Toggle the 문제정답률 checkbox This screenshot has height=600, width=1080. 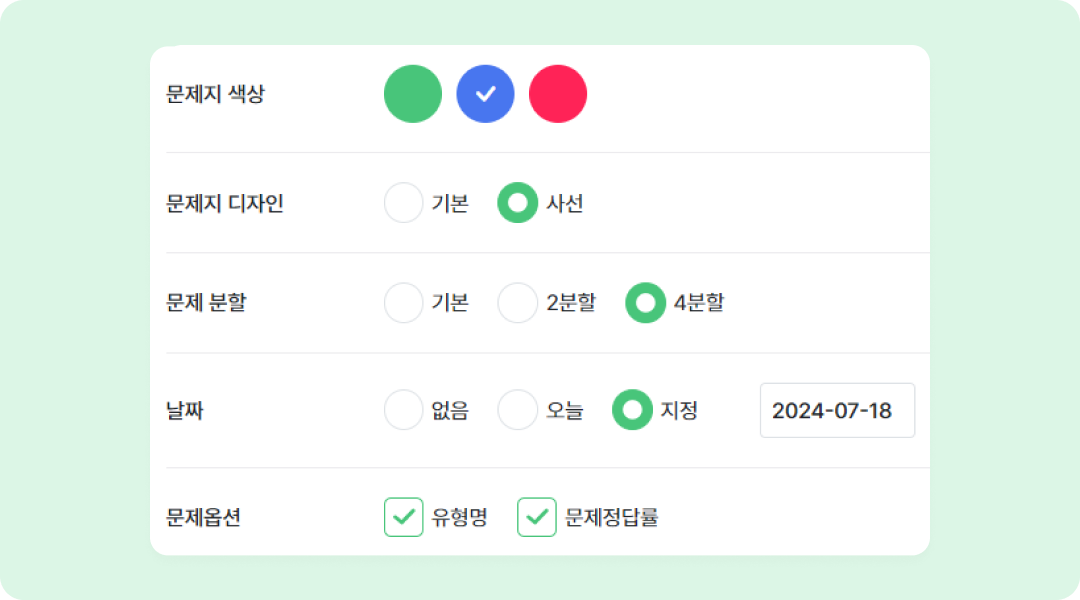coord(537,517)
